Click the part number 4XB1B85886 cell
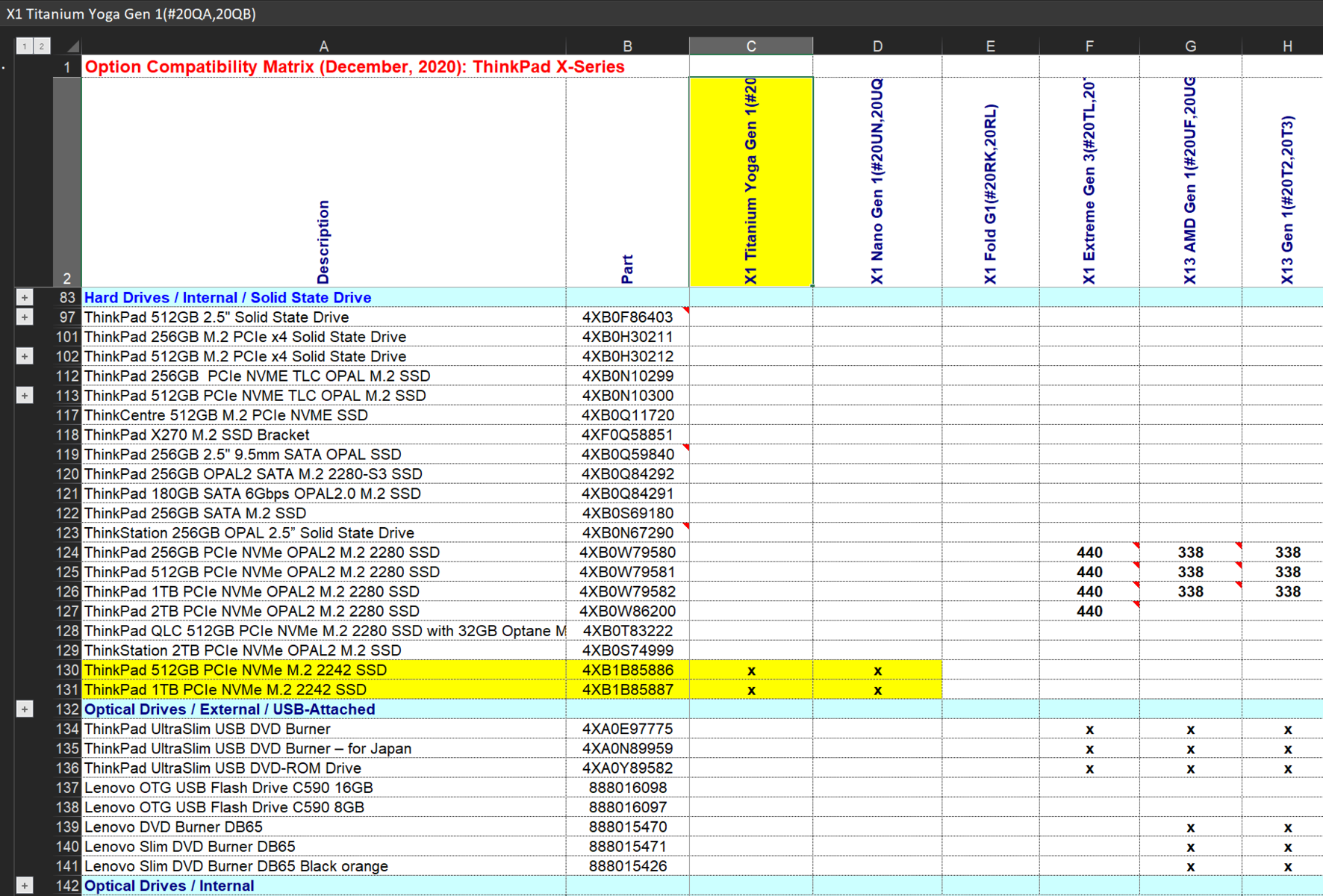 [x=628, y=671]
